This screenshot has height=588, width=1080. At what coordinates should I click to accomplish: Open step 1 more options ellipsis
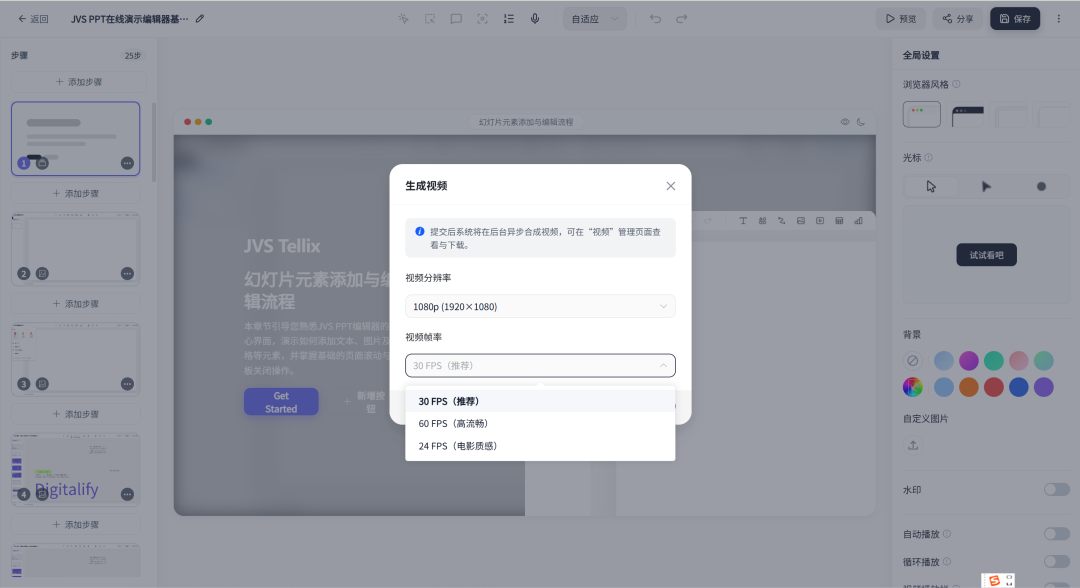point(127,163)
